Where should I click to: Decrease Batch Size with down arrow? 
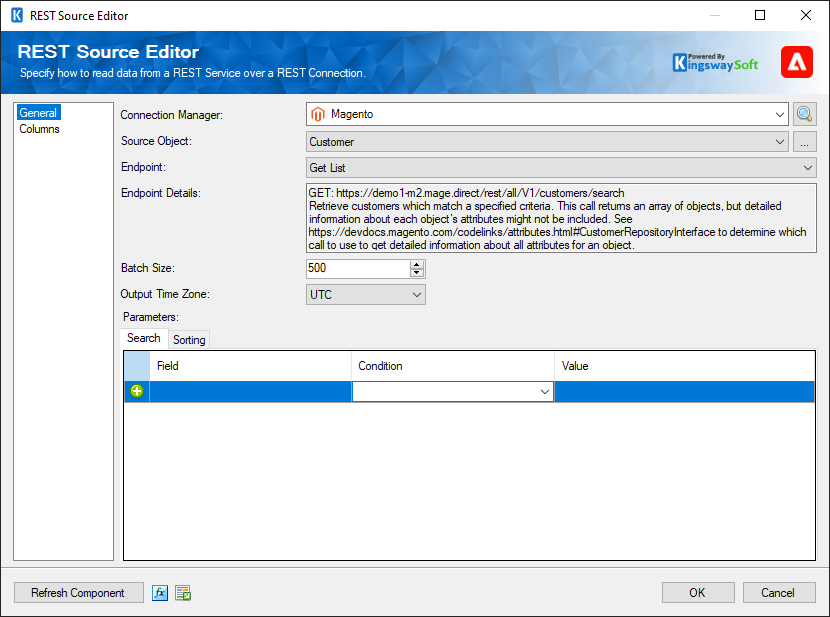pos(417,273)
